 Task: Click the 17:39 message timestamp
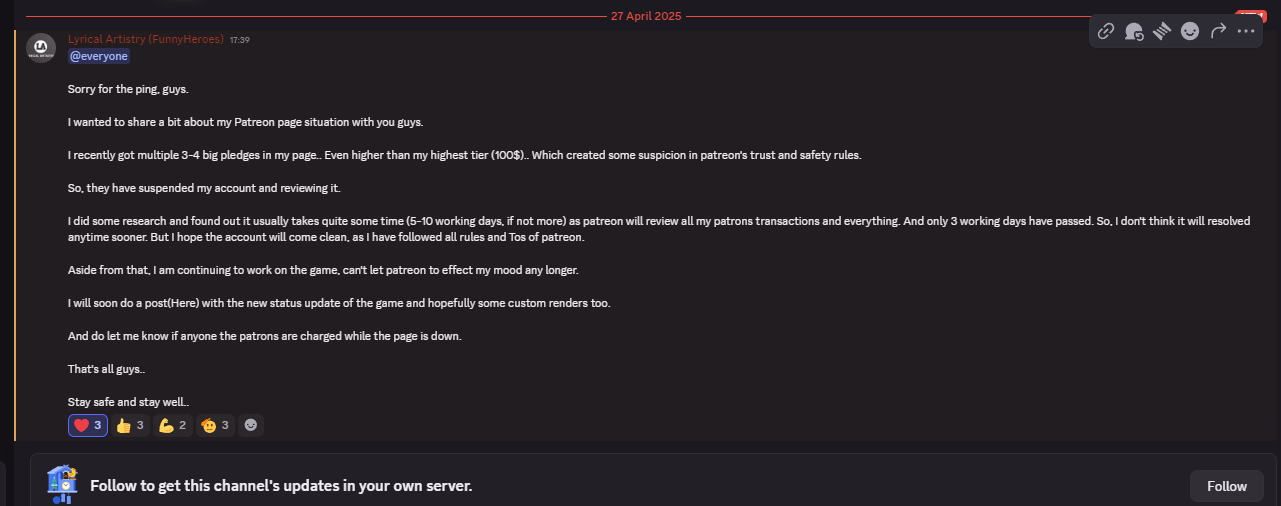click(239, 40)
